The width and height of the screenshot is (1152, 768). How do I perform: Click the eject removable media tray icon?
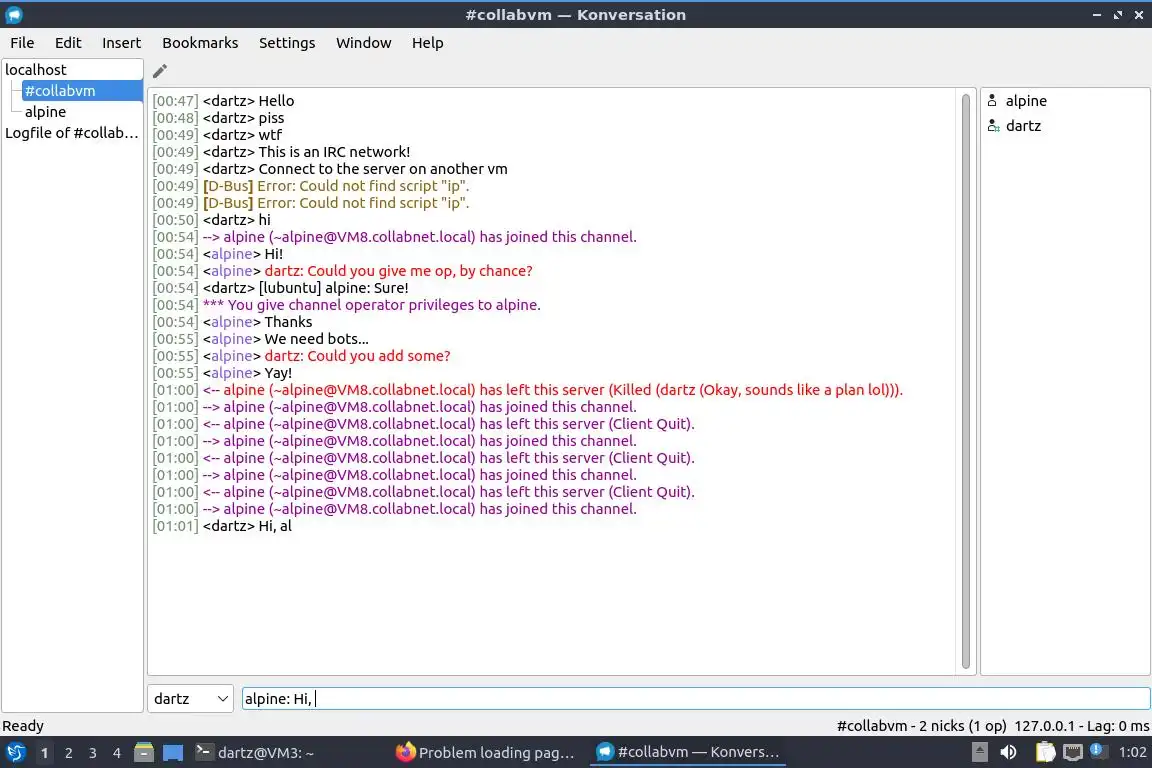tap(979, 752)
